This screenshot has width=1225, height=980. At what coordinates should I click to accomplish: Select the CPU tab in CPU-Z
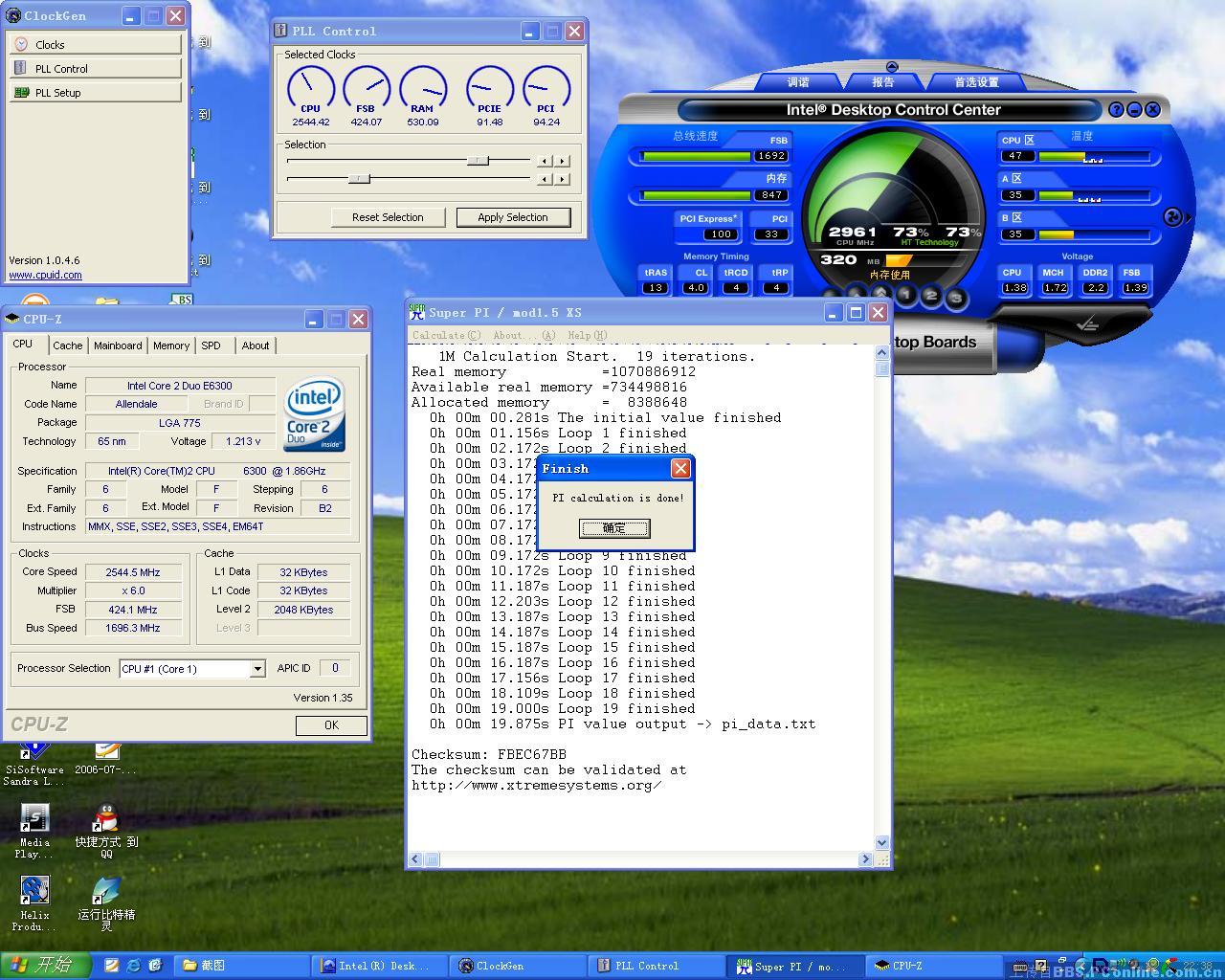pyautogui.click(x=23, y=345)
